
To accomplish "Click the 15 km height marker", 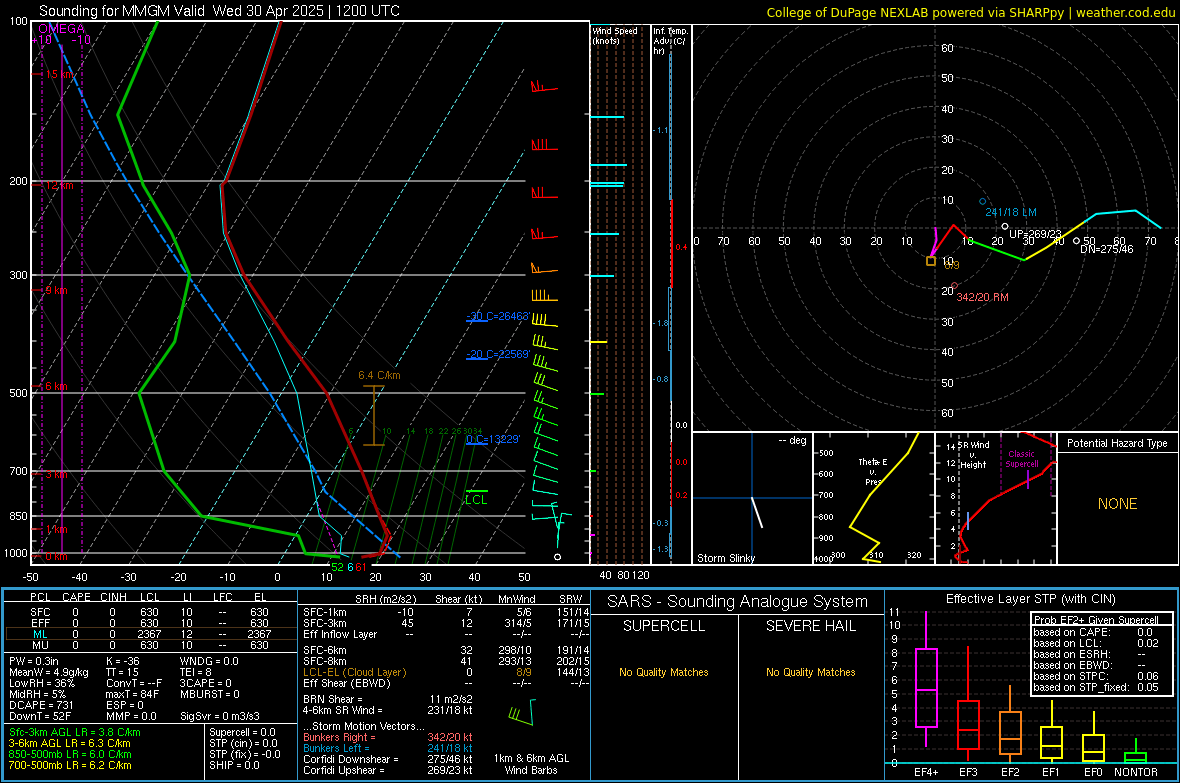I will [x=60, y=75].
